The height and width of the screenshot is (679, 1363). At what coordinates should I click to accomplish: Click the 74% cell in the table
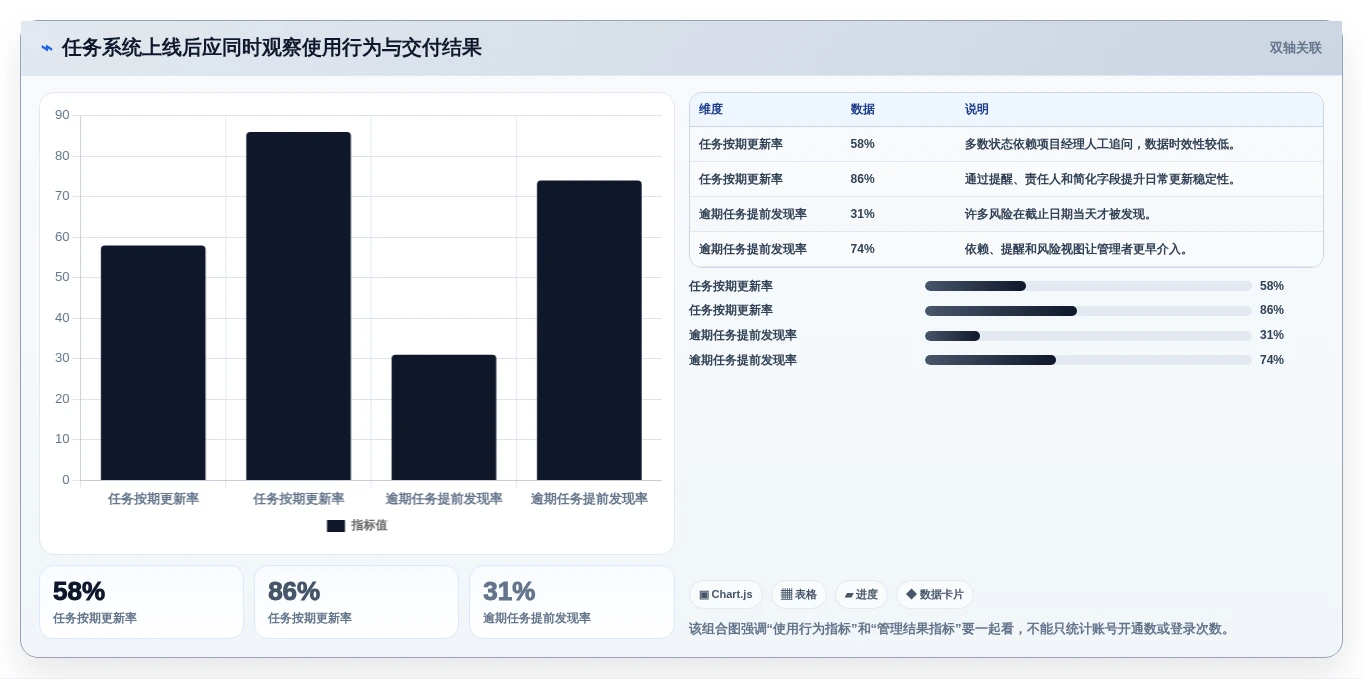[x=862, y=249]
